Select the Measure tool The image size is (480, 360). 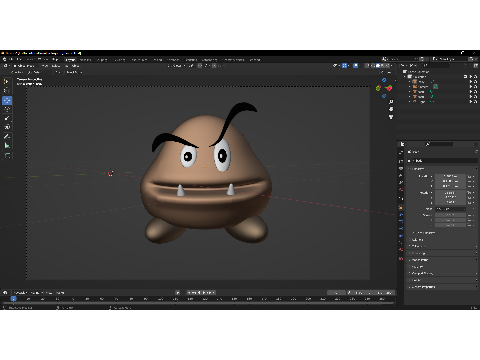[x=7, y=145]
